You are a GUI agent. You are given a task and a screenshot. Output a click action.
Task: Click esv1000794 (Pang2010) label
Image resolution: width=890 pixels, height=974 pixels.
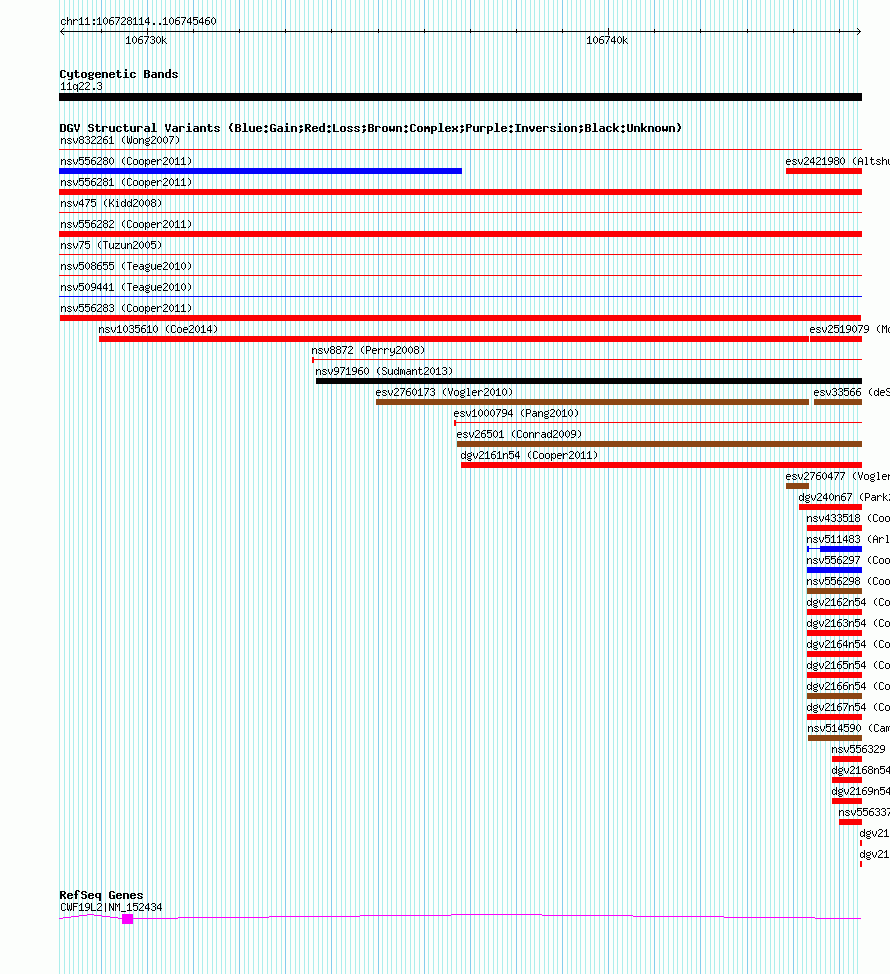tap(516, 413)
